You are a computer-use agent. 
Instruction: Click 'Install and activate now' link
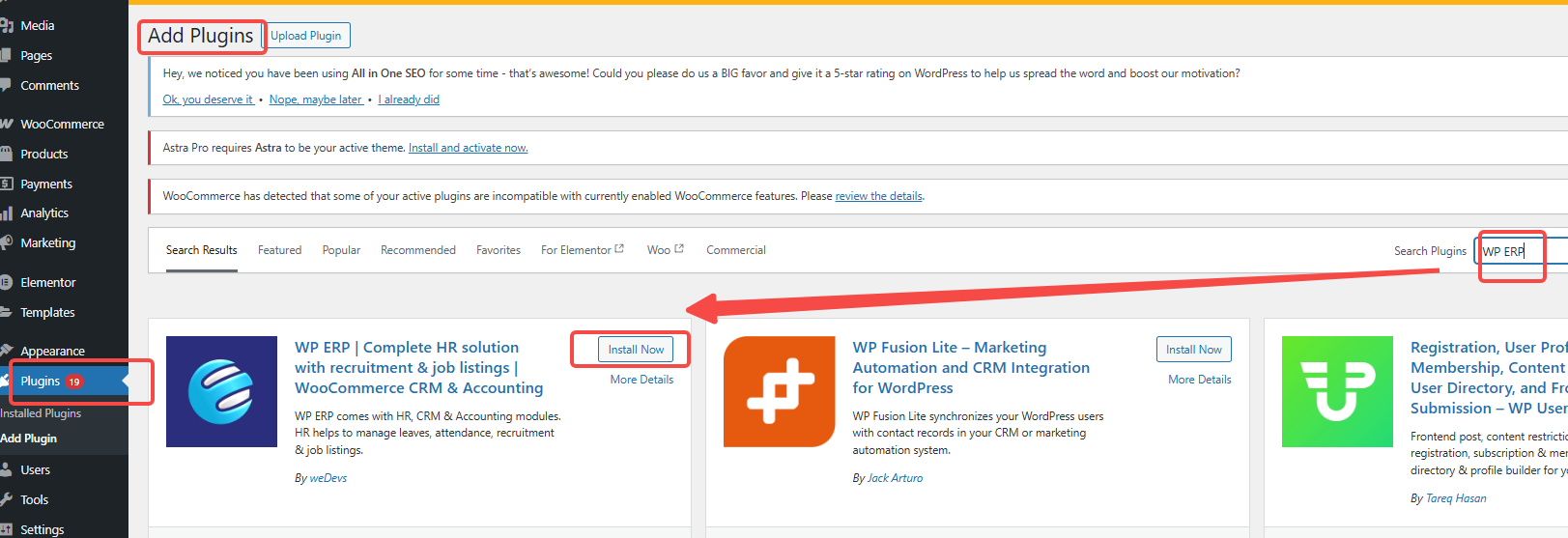(468, 148)
